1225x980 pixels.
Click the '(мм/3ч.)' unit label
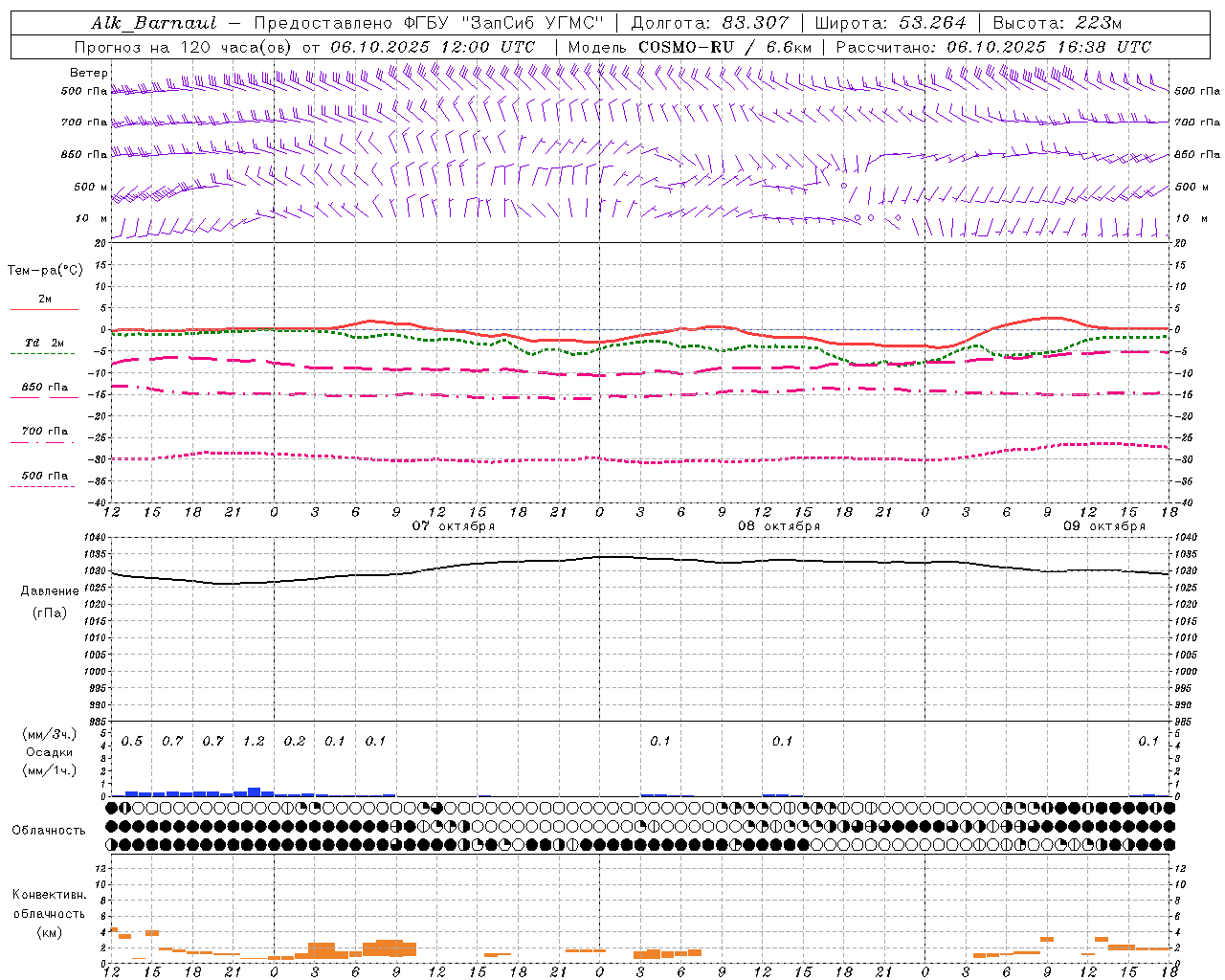click(x=50, y=735)
